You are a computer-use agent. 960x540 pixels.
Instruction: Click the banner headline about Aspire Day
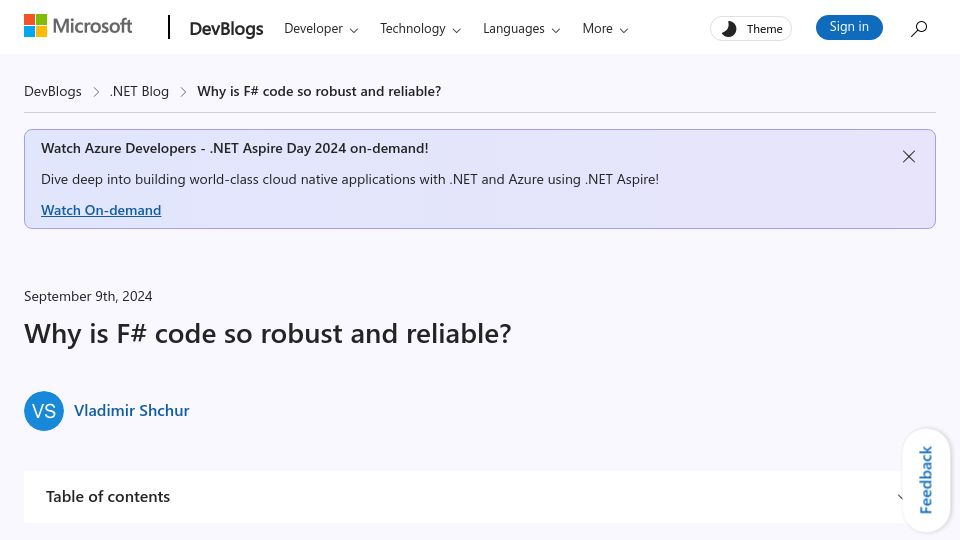[234, 148]
